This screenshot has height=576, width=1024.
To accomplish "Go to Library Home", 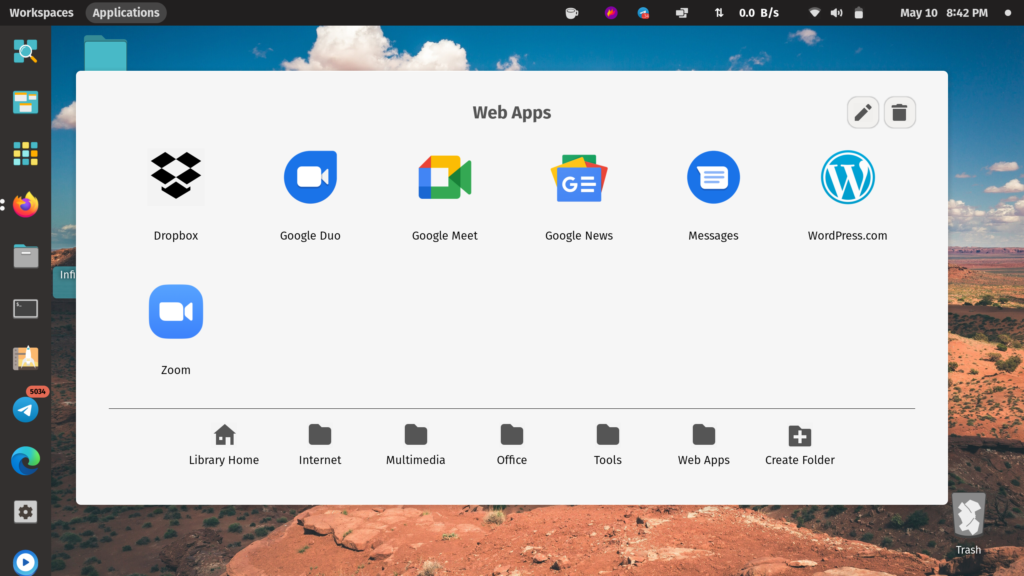I will (224, 445).
